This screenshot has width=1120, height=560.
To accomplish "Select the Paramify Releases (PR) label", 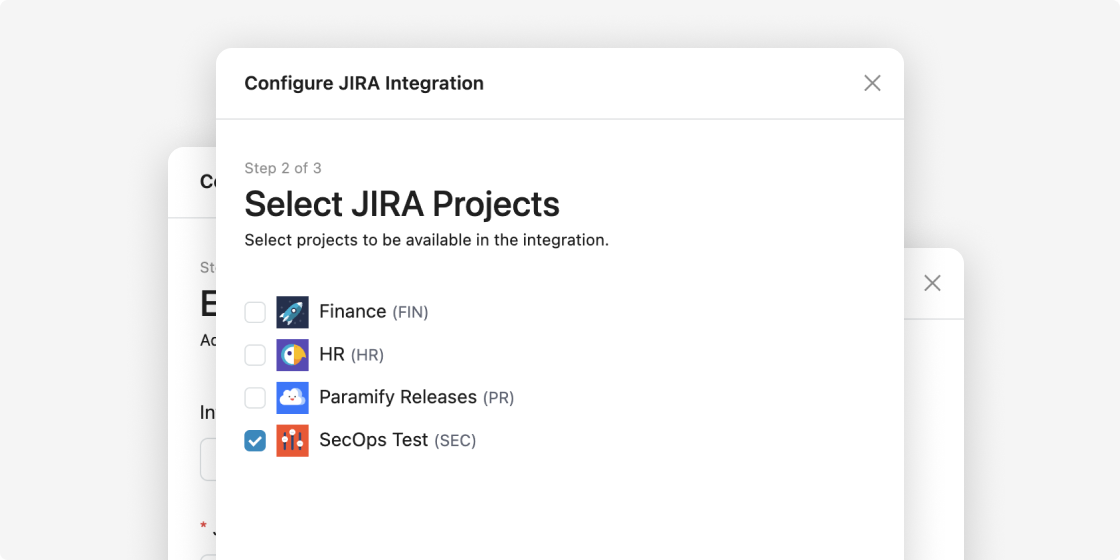I will point(416,398).
